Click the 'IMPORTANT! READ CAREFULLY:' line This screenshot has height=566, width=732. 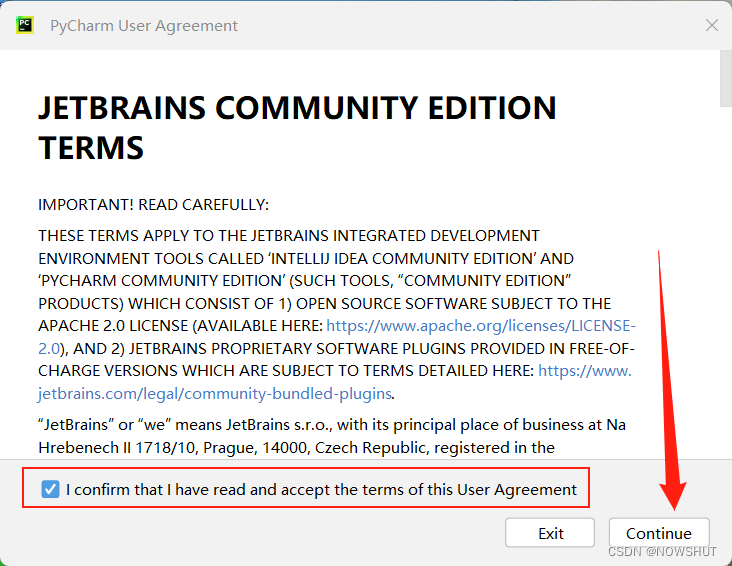(x=153, y=205)
